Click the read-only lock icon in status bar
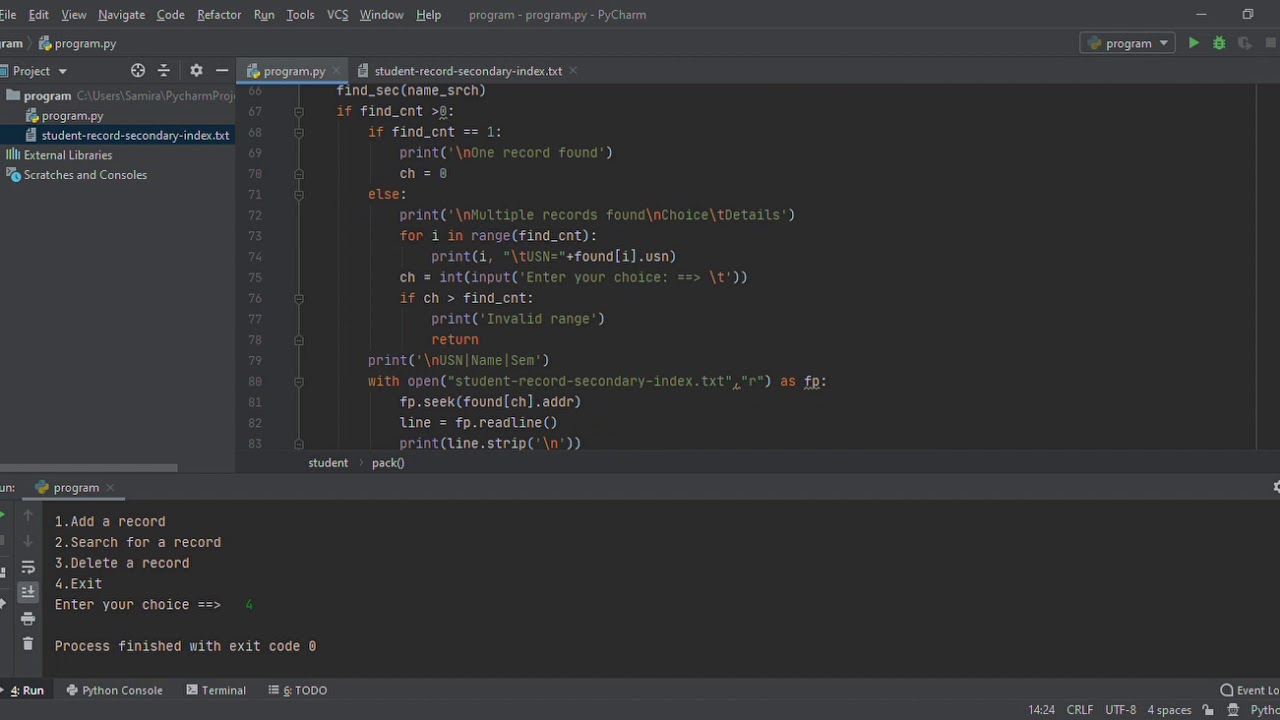1280x720 pixels. click(x=1208, y=710)
